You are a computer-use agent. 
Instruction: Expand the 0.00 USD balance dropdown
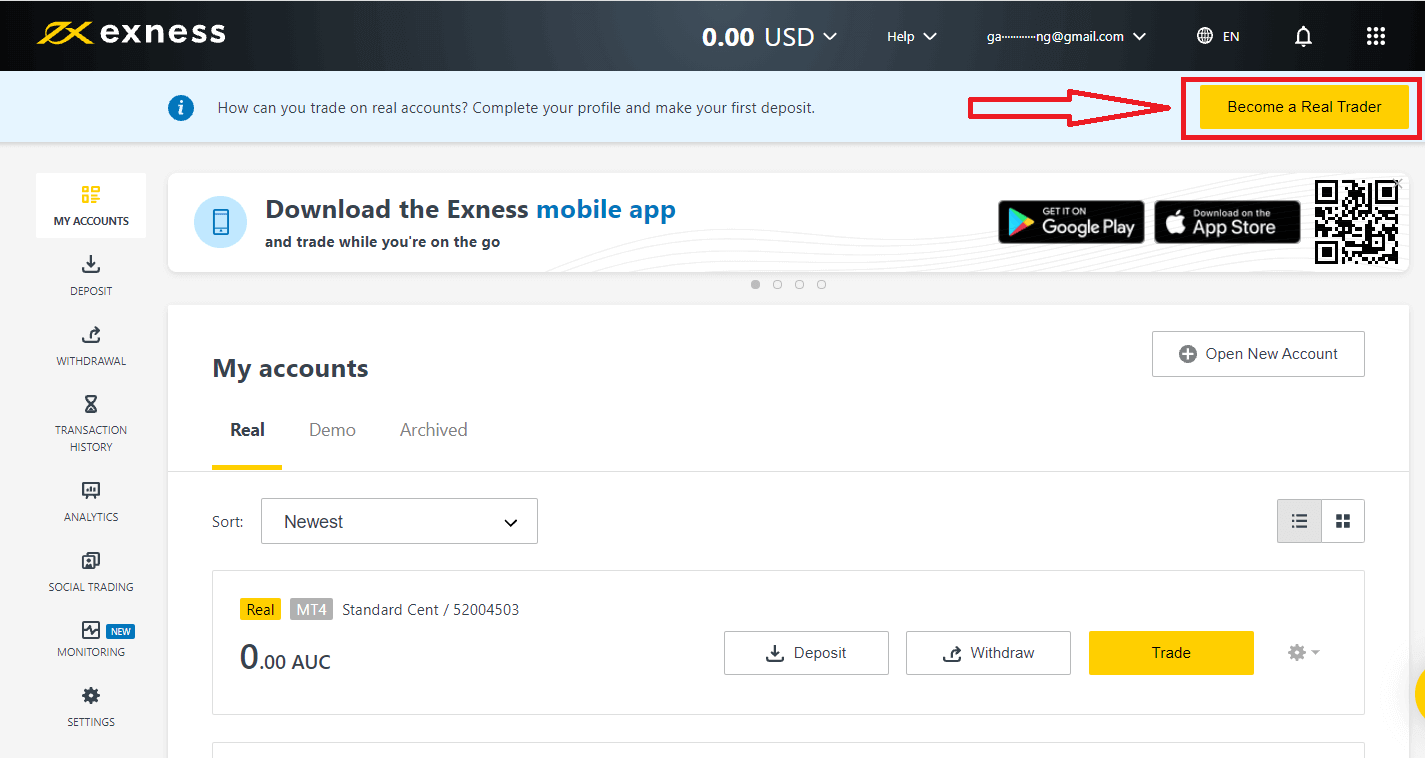769,37
